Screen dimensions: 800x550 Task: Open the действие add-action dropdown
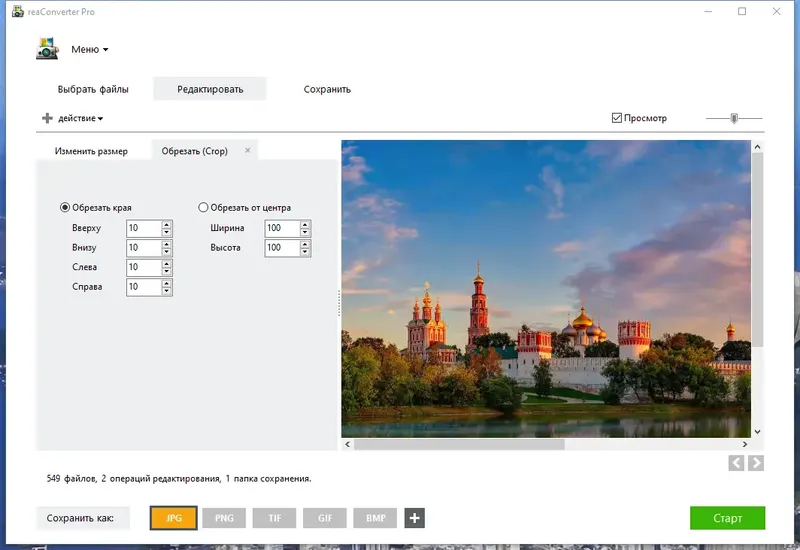80,118
